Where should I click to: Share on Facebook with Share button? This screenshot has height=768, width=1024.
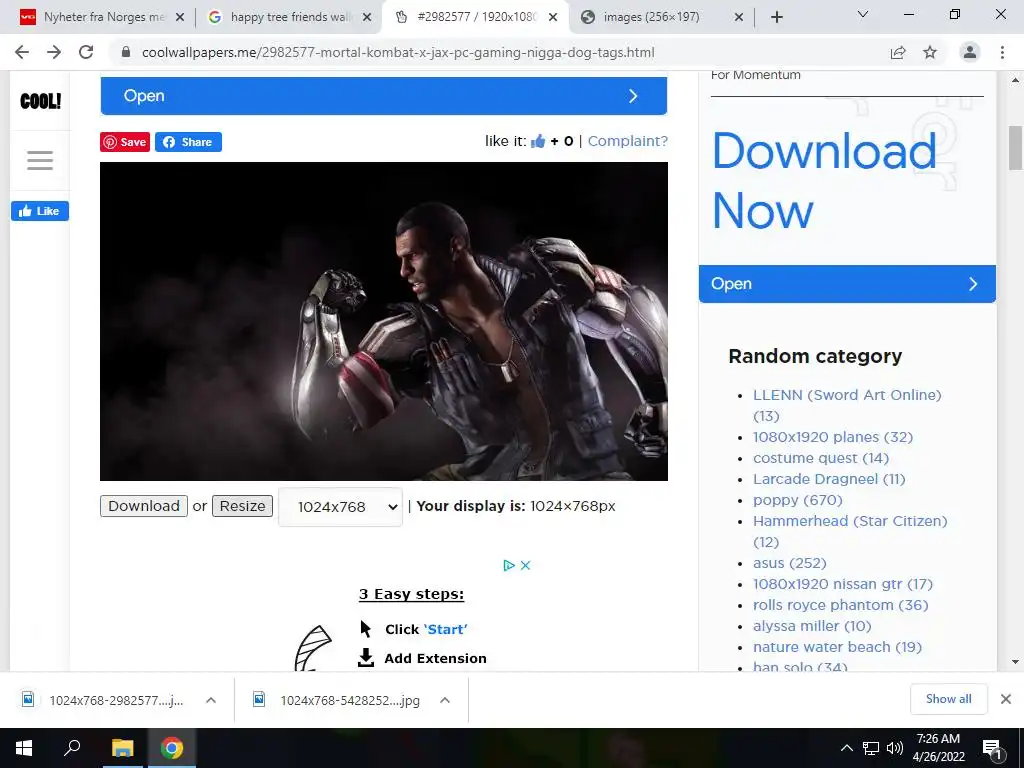(x=188, y=142)
